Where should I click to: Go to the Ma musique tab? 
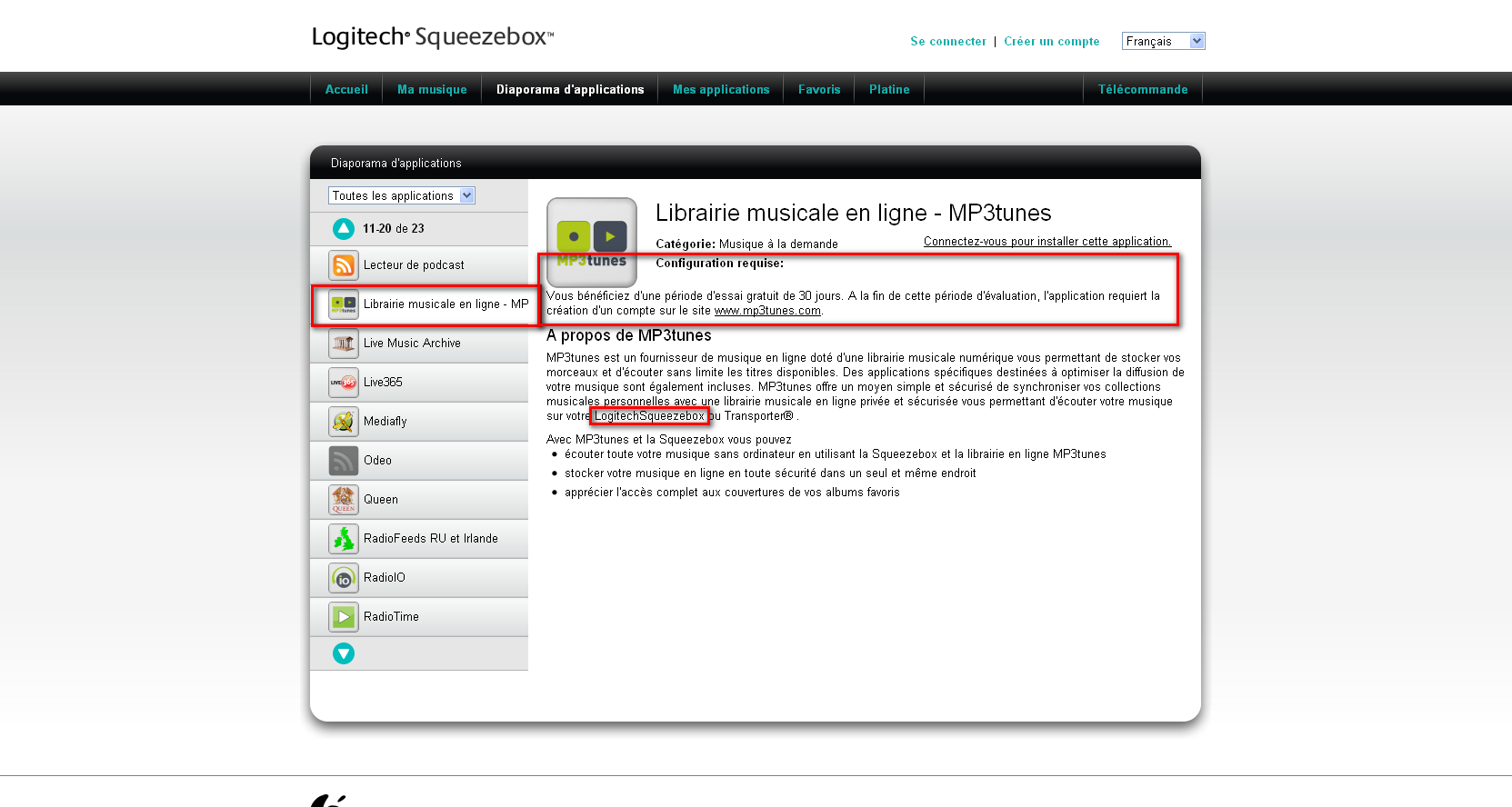coord(432,89)
